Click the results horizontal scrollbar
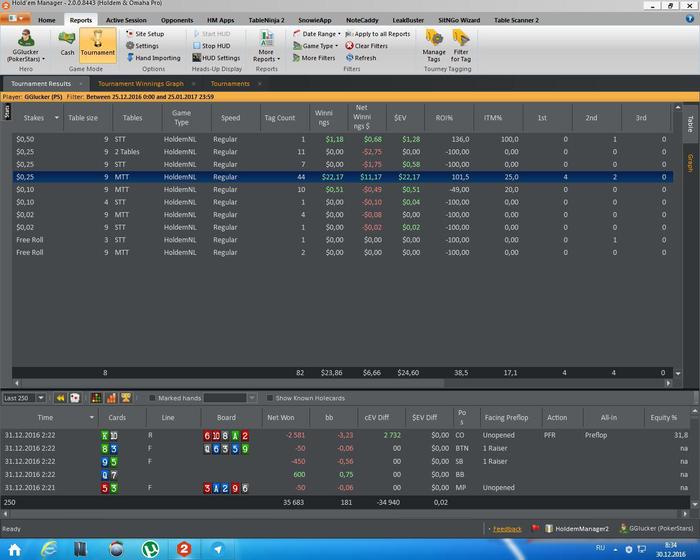This screenshot has height=560, width=700. pyautogui.click(x=232, y=383)
